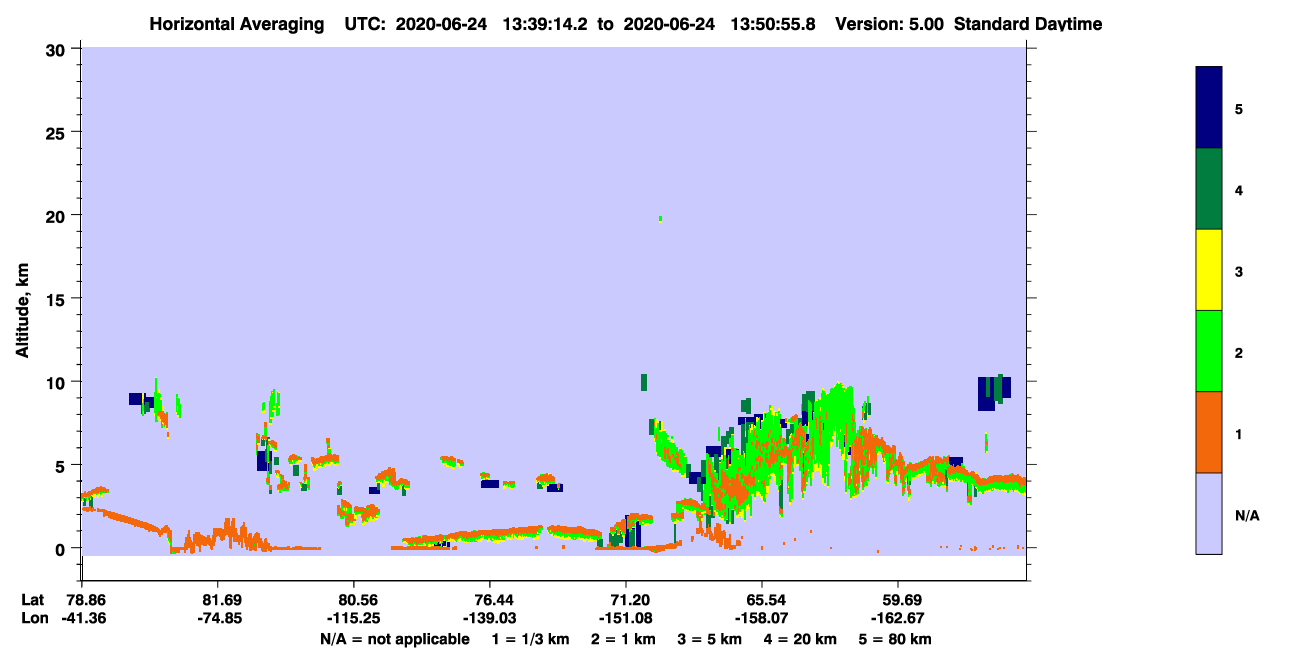1300x667 pixels.
Task: Click the 30 altitude tick label
Action: (x=58, y=49)
